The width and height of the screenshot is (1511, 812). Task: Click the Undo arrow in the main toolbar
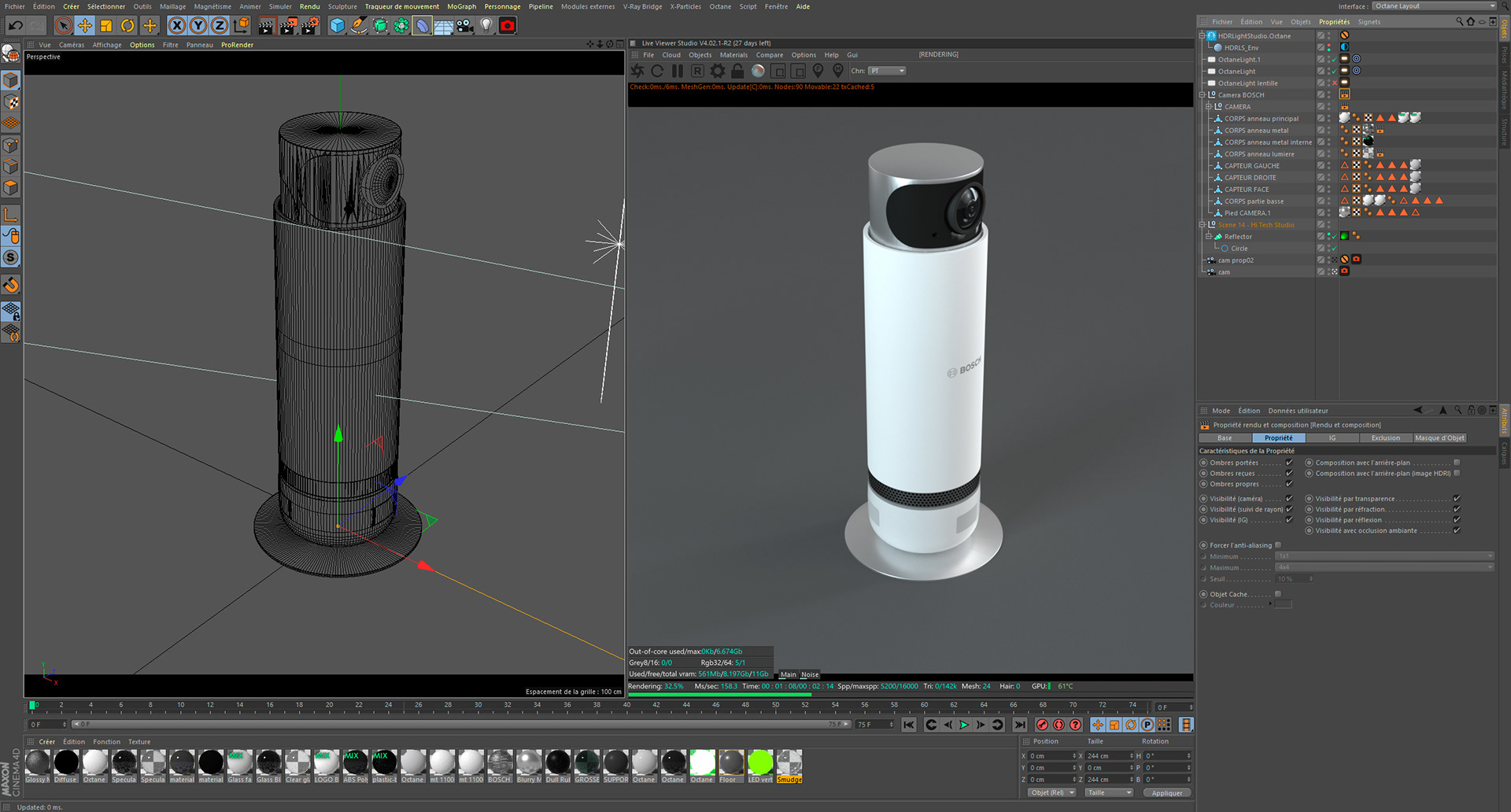(15, 26)
